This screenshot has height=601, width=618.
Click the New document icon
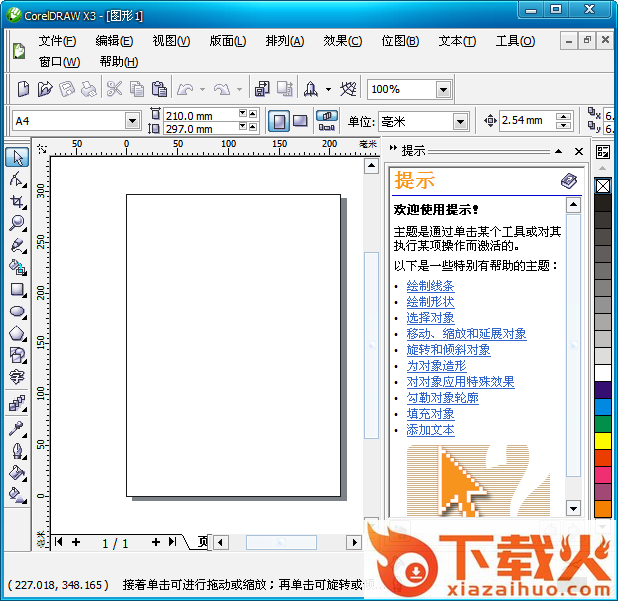pyautogui.click(x=24, y=89)
